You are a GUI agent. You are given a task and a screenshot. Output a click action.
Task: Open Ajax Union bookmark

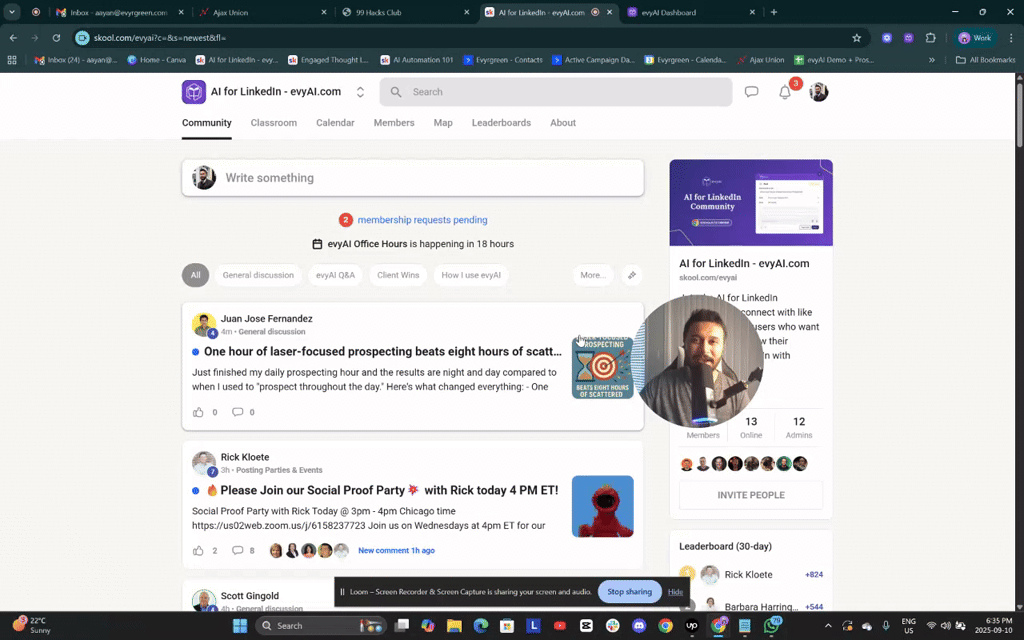(x=761, y=60)
